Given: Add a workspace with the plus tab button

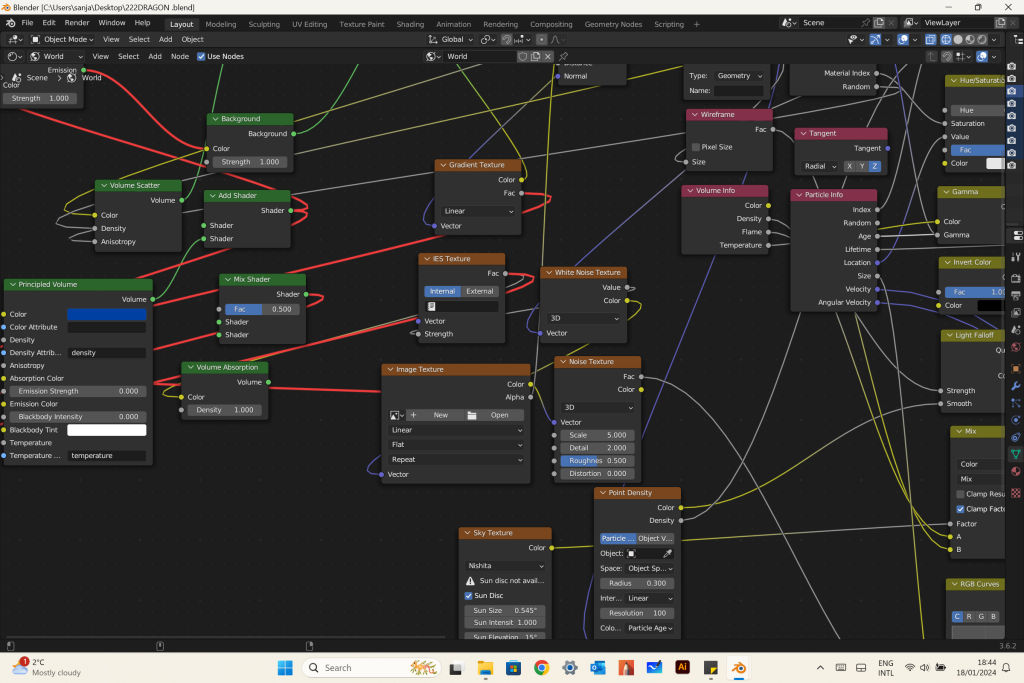Looking at the screenshot, I should (x=697, y=24).
